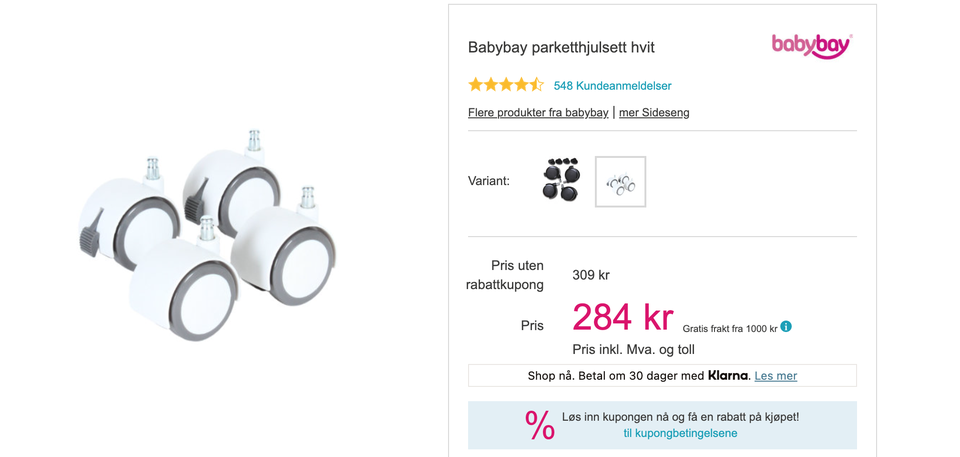Image resolution: width=960 pixels, height=457 pixels.
Task: Click the babybay brand logo
Action: tap(812, 46)
